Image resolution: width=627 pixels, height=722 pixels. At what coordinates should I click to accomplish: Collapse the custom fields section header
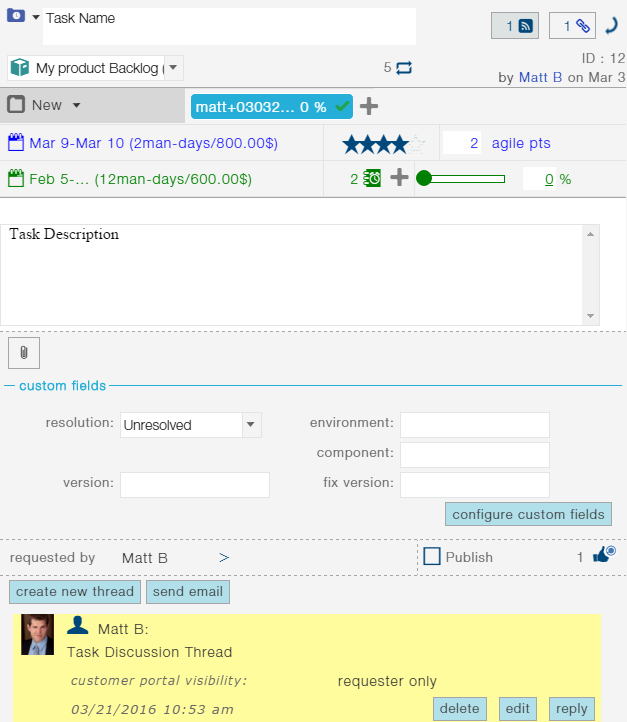62,385
